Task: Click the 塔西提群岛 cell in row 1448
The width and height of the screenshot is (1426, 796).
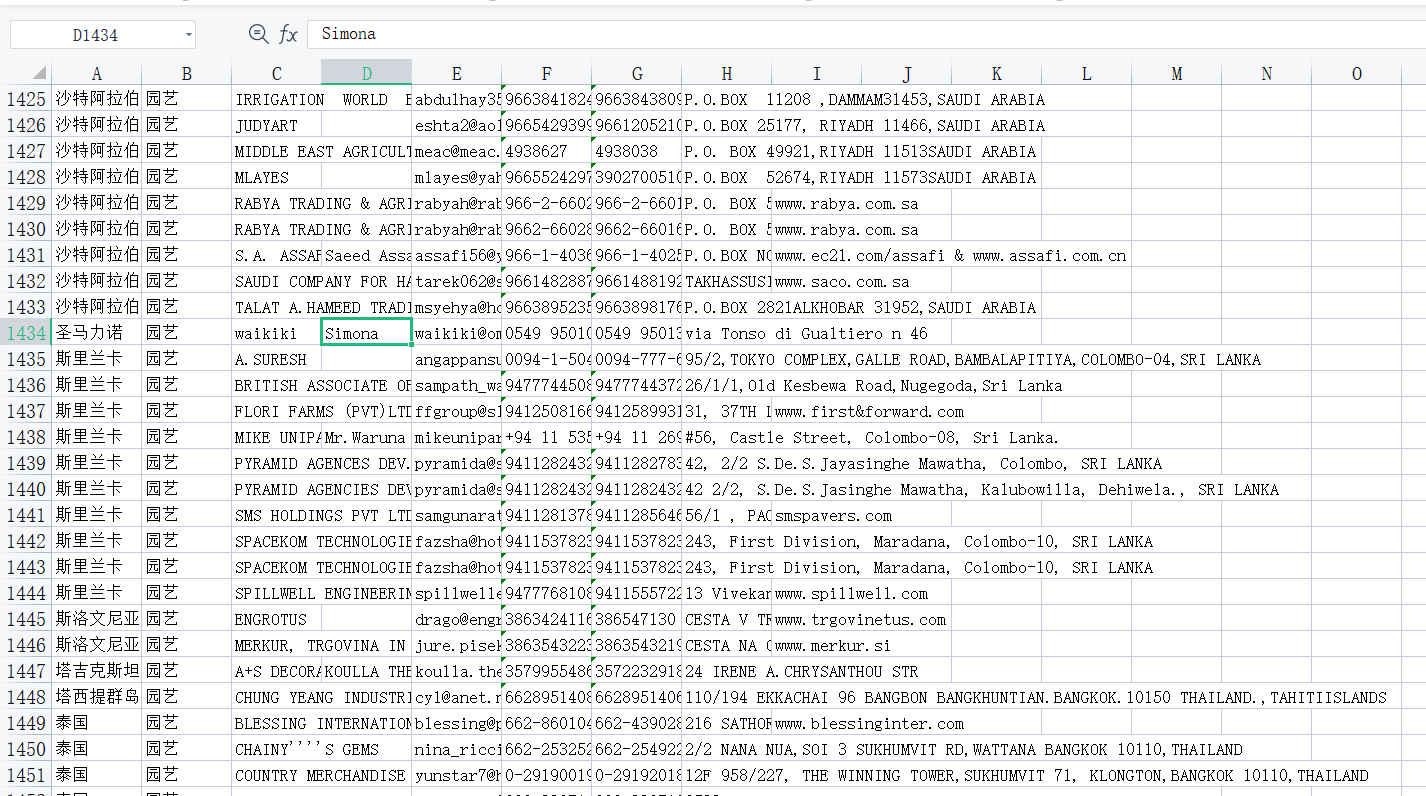Action: (x=97, y=697)
